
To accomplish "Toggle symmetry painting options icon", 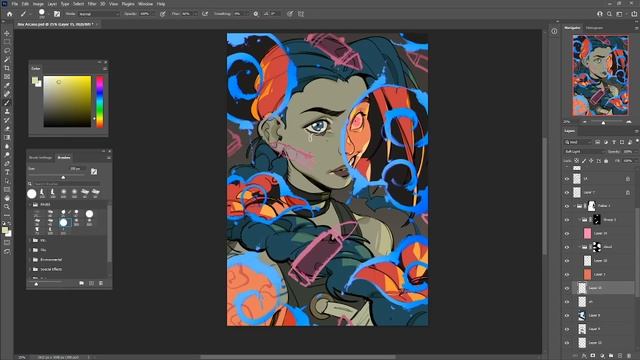I will tap(301, 14).
